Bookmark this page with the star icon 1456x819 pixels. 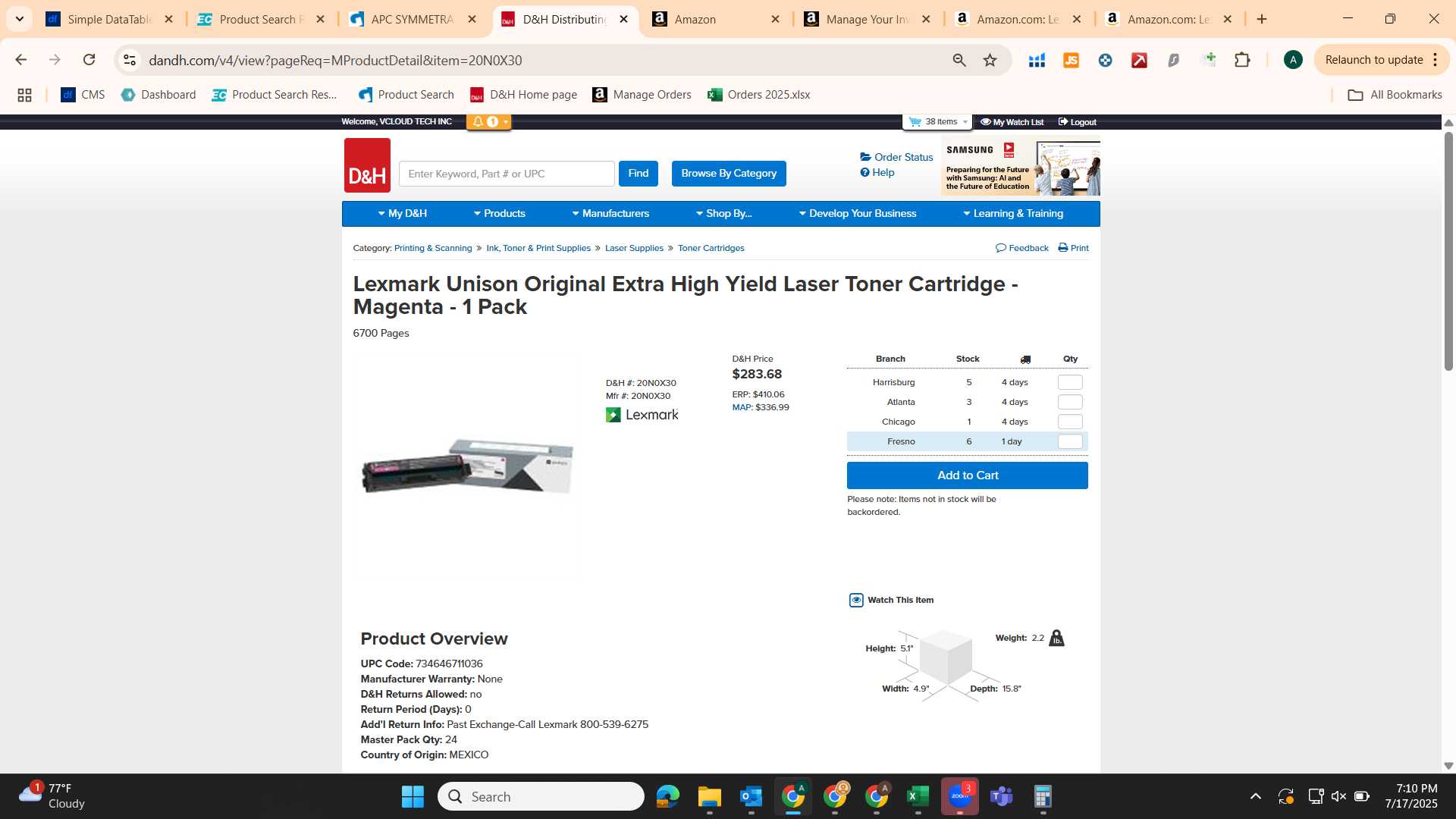(990, 60)
